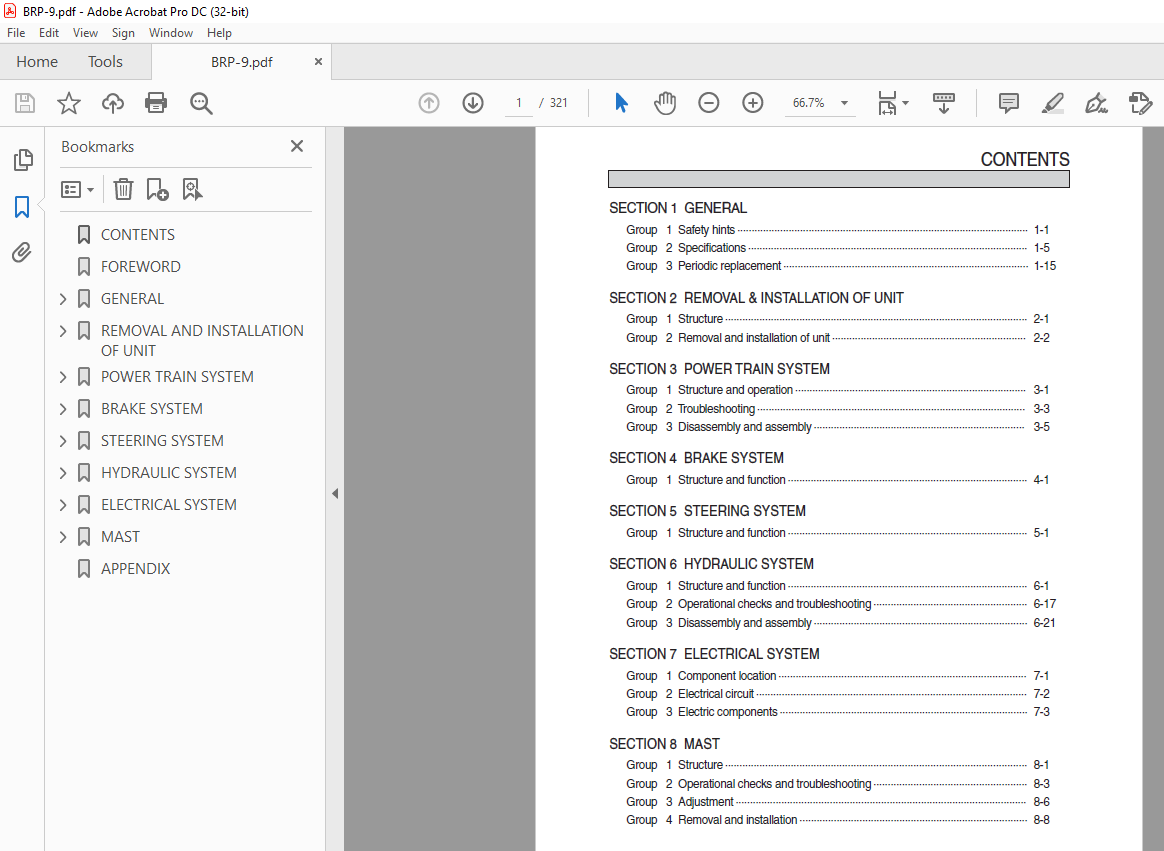
Task: Expand the STEERING SYSTEM bookmark
Action: 63,441
